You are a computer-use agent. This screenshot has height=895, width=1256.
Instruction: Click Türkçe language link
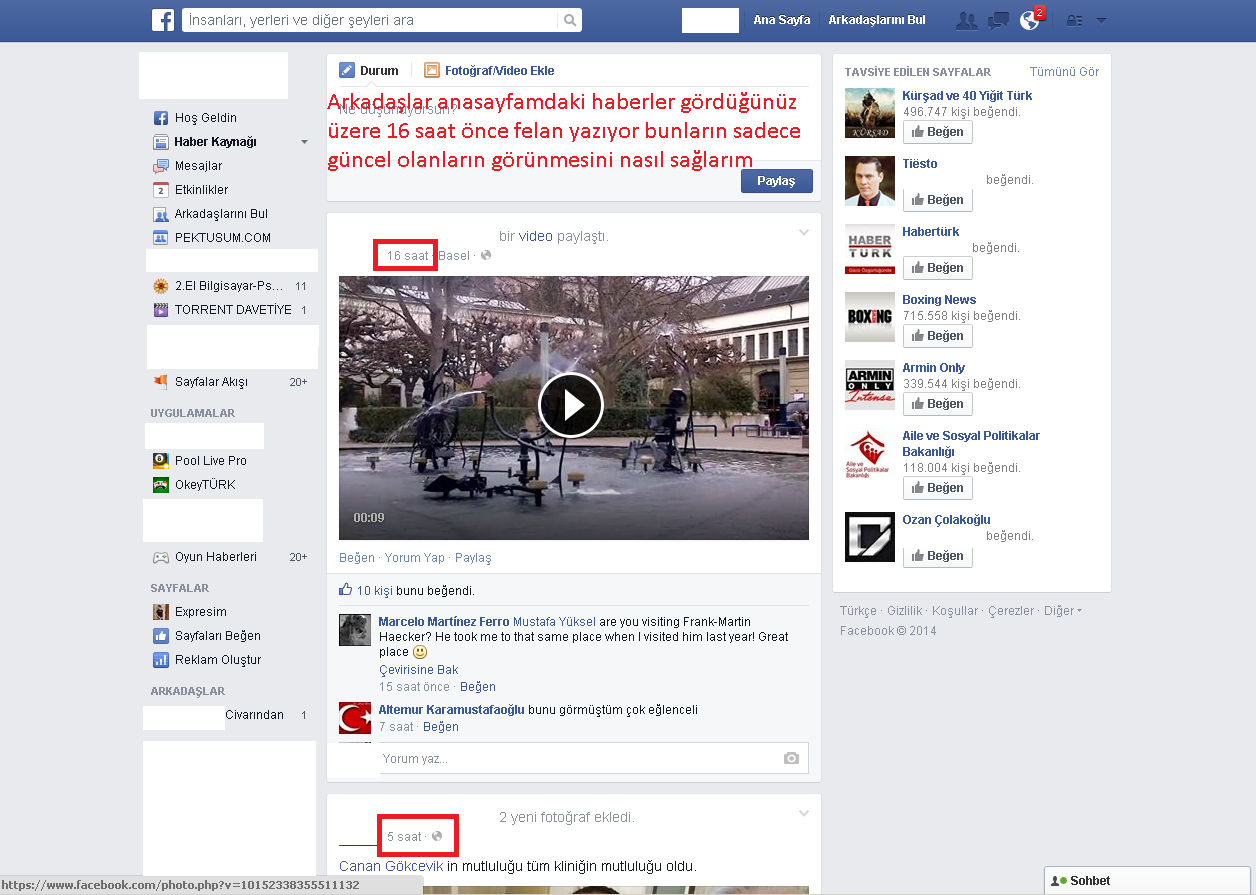[858, 611]
